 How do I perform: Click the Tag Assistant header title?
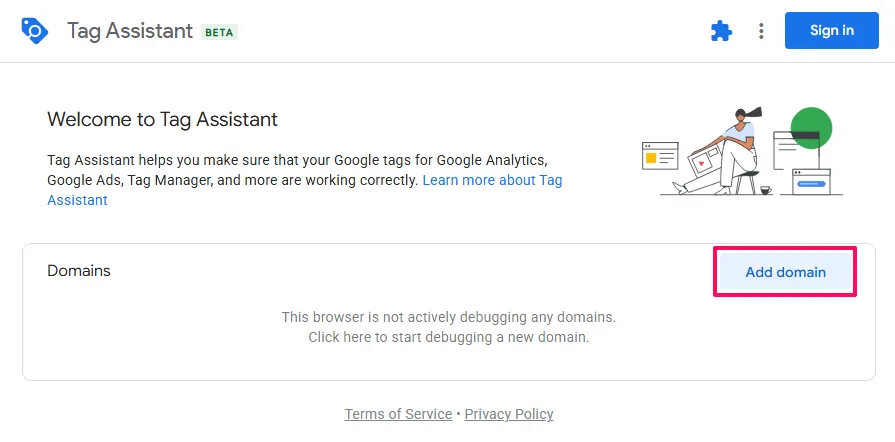(129, 31)
